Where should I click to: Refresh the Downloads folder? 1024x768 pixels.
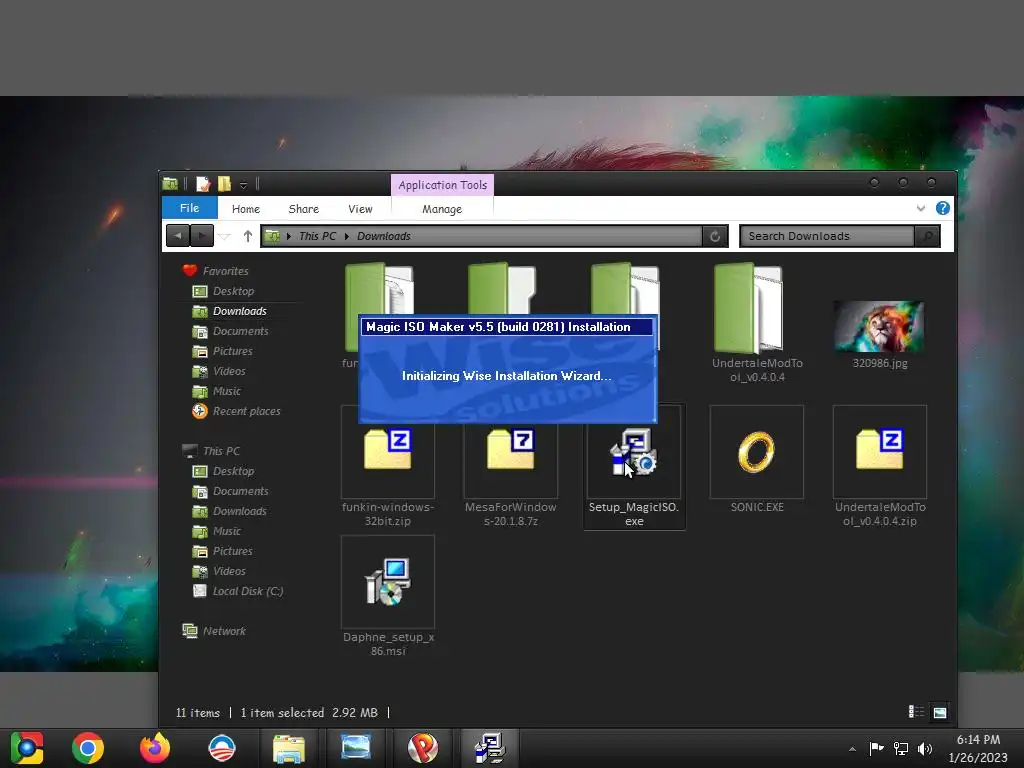click(x=715, y=236)
